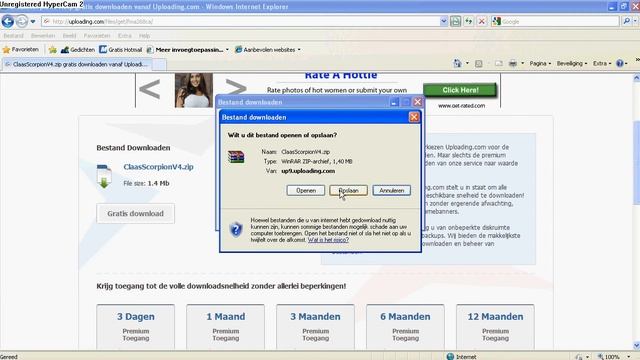This screenshot has height=360, width=640.
Task: Click the file download arrow icon
Action: [104, 176]
